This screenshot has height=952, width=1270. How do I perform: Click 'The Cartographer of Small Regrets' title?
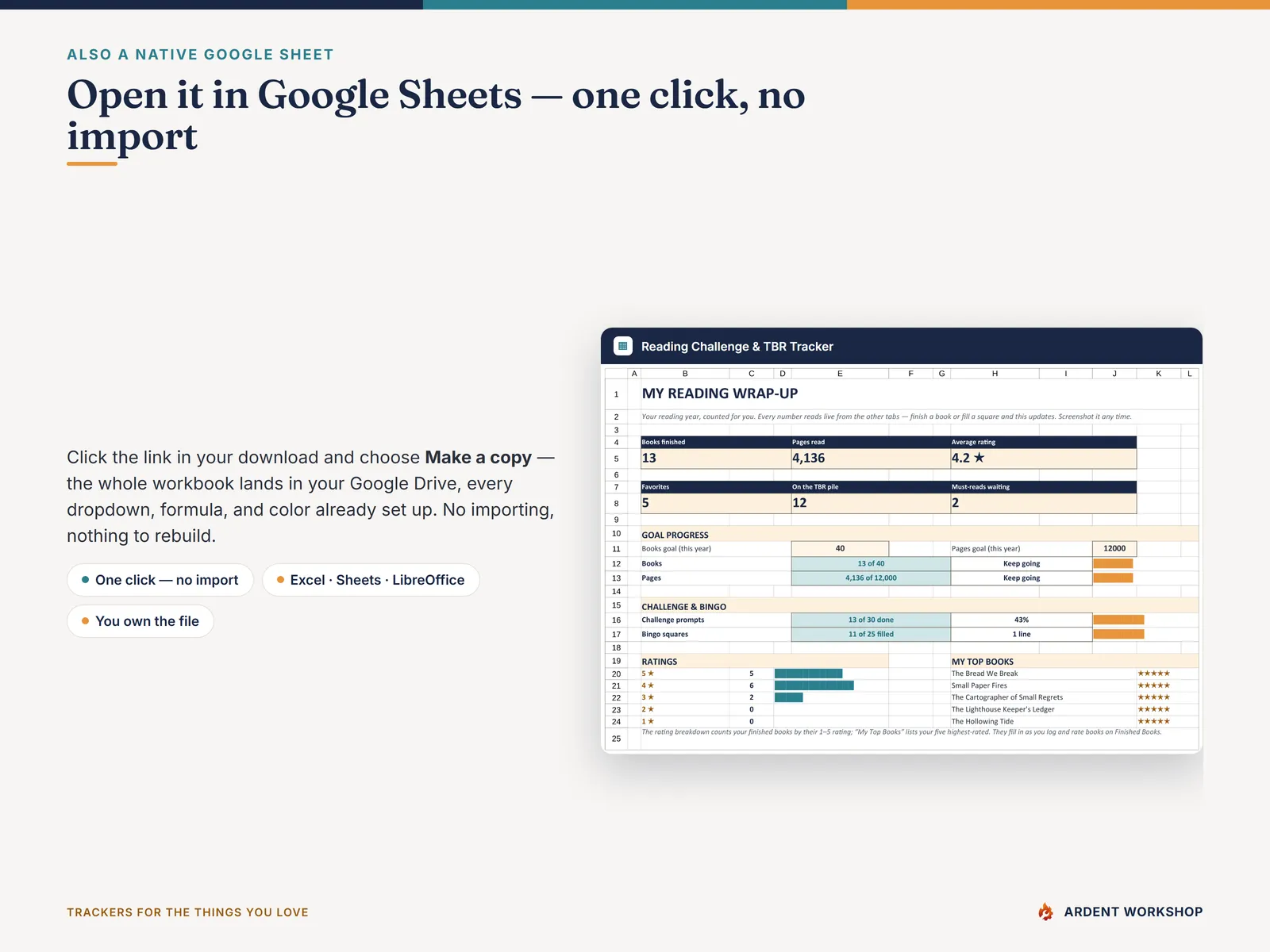pyautogui.click(x=1006, y=697)
